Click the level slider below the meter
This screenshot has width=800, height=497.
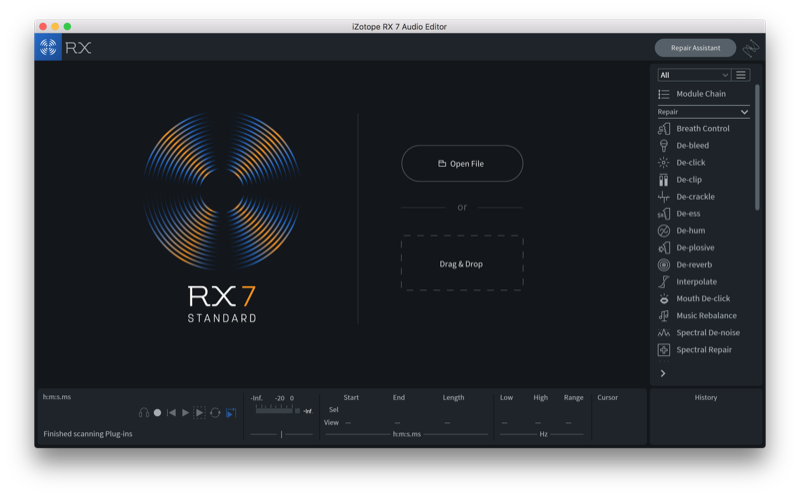tap(282, 434)
